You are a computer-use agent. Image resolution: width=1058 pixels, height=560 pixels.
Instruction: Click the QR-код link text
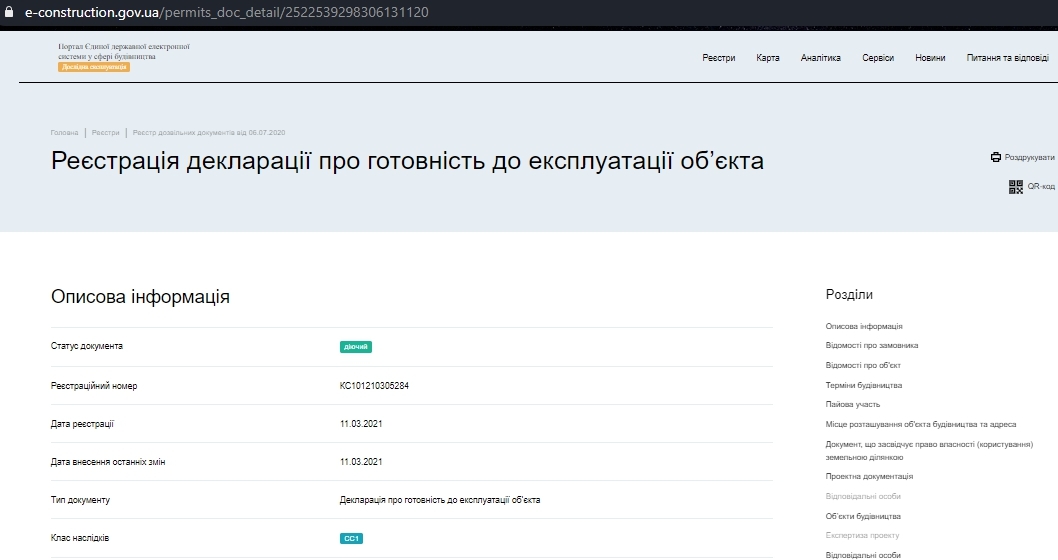1041,186
